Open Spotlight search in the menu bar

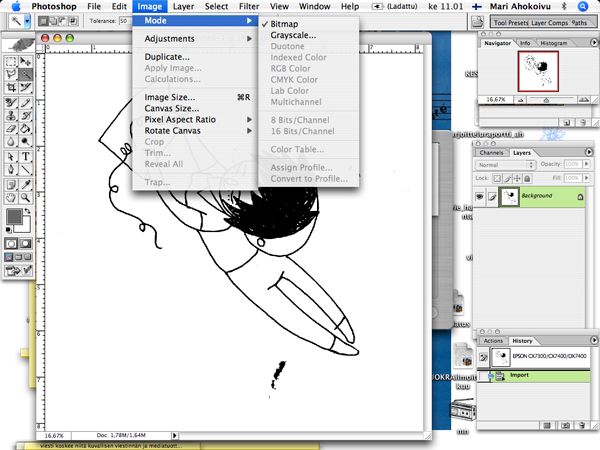pyautogui.click(x=583, y=7)
